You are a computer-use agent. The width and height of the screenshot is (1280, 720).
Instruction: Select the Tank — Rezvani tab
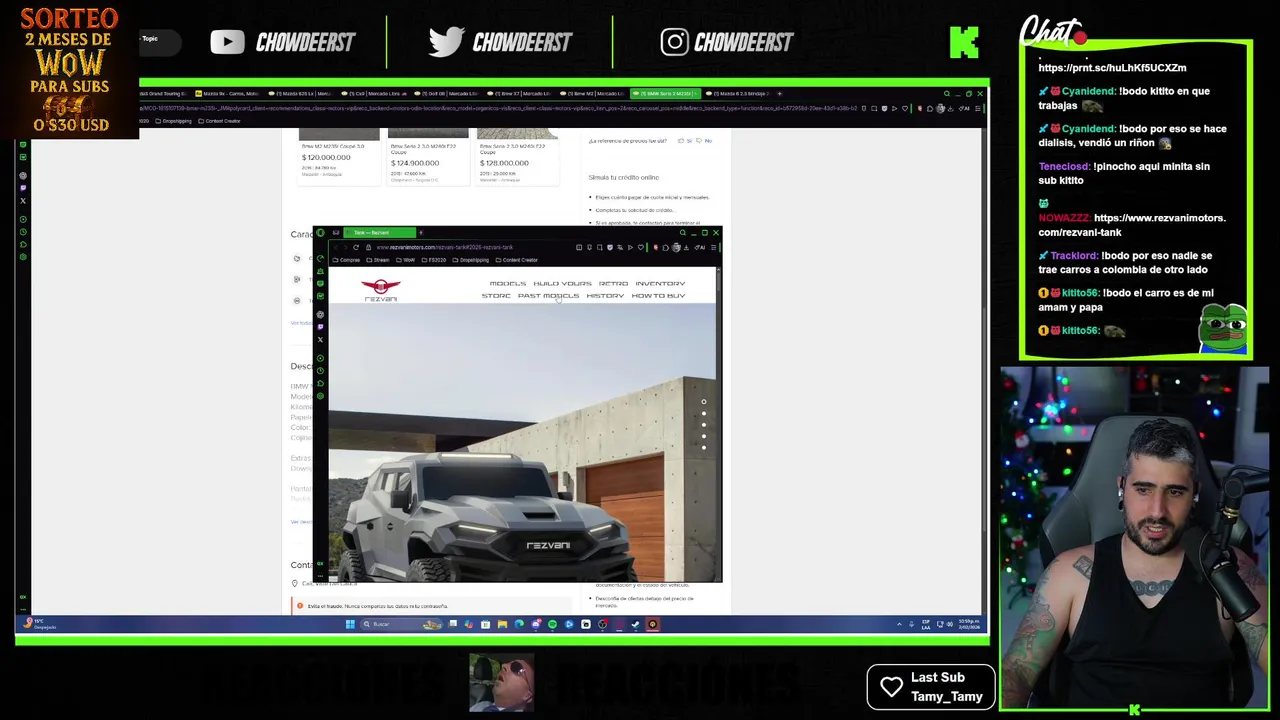(x=380, y=232)
